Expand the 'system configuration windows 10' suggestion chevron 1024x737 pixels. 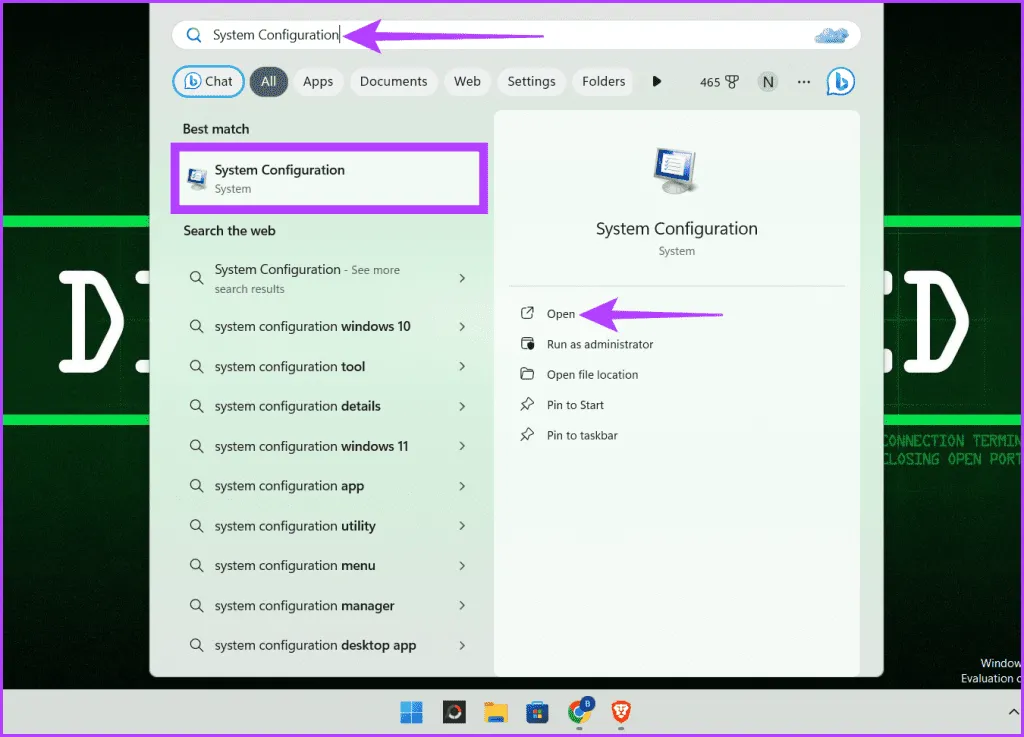point(462,327)
